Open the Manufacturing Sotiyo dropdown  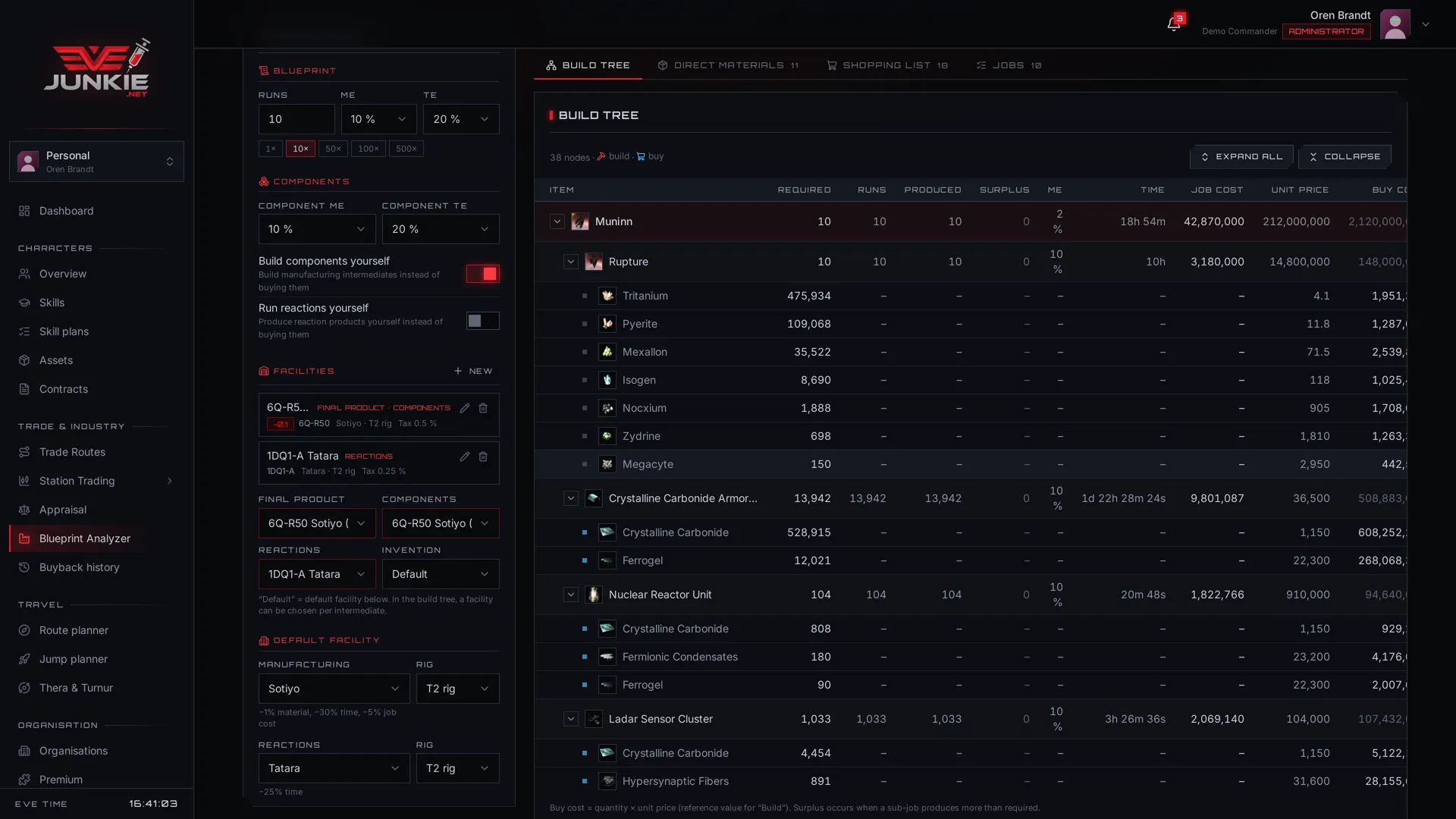pos(334,689)
